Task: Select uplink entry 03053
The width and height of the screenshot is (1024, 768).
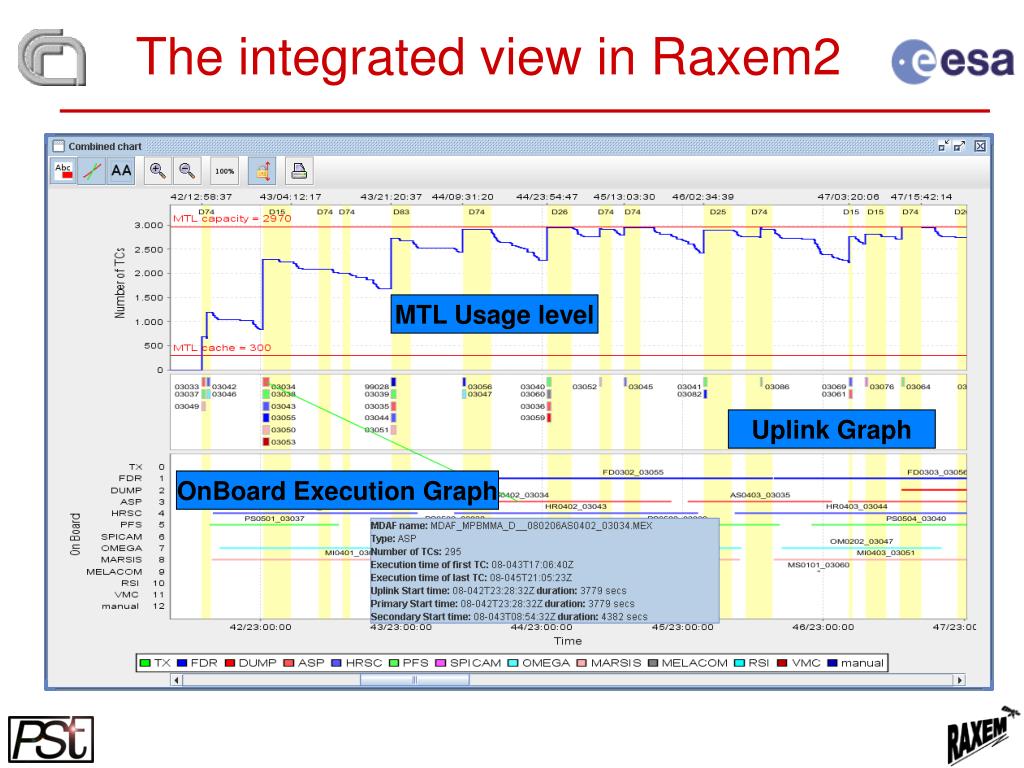Action: [283, 442]
